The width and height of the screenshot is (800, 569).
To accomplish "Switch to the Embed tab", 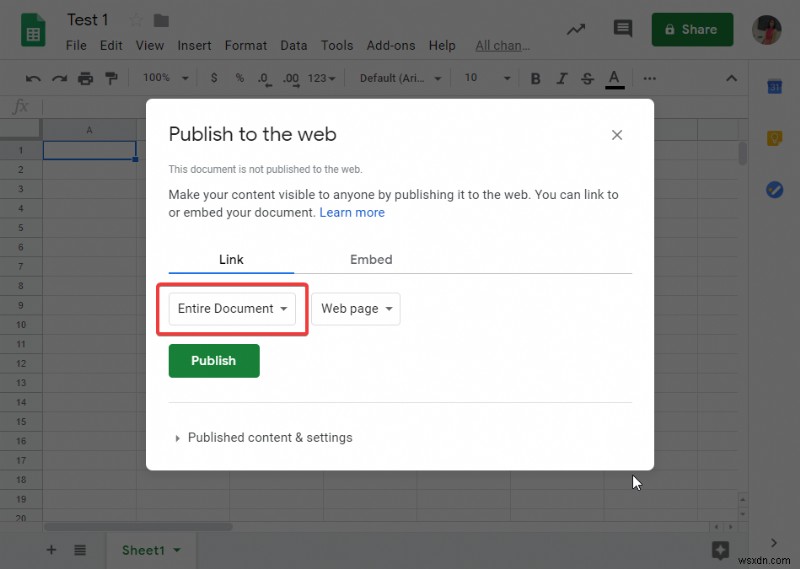I will [371, 259].
